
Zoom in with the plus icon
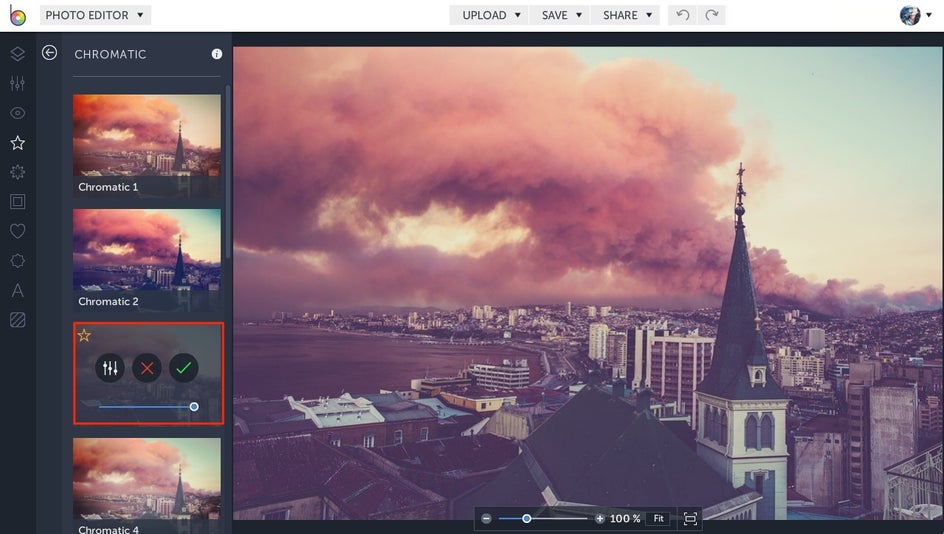coord(600,518)
